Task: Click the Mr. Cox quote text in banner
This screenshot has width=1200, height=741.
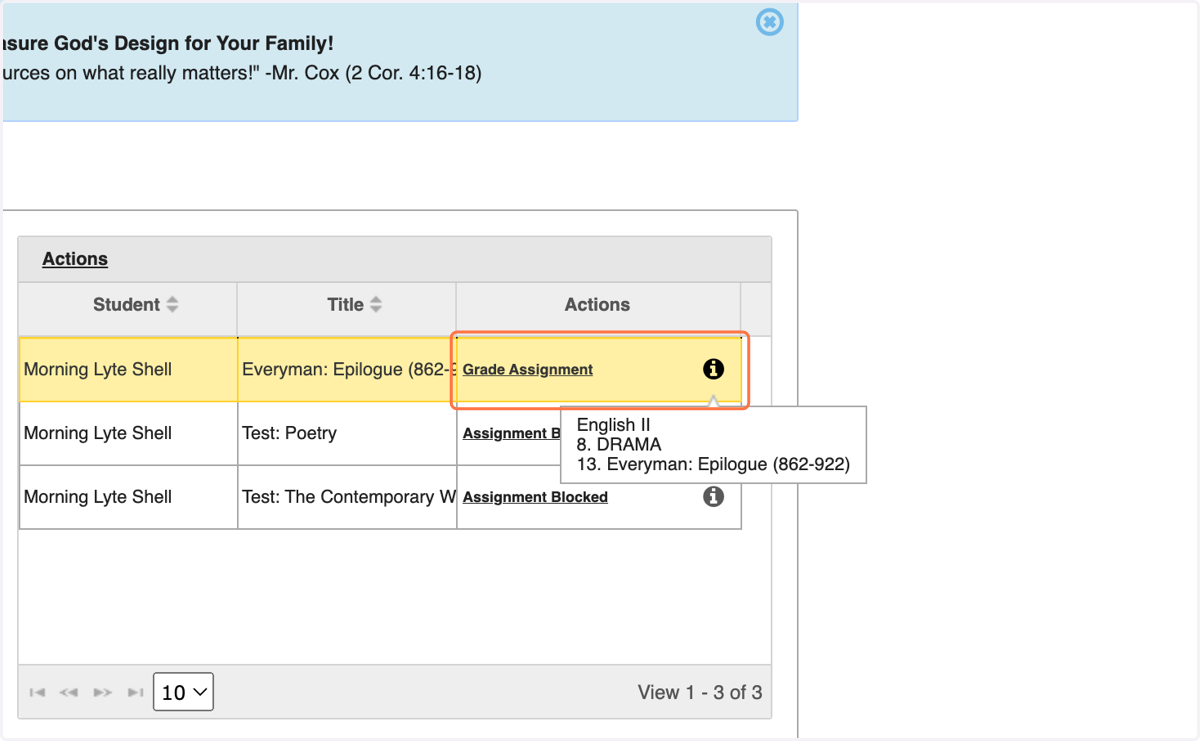Action: [x=243, y=73]
